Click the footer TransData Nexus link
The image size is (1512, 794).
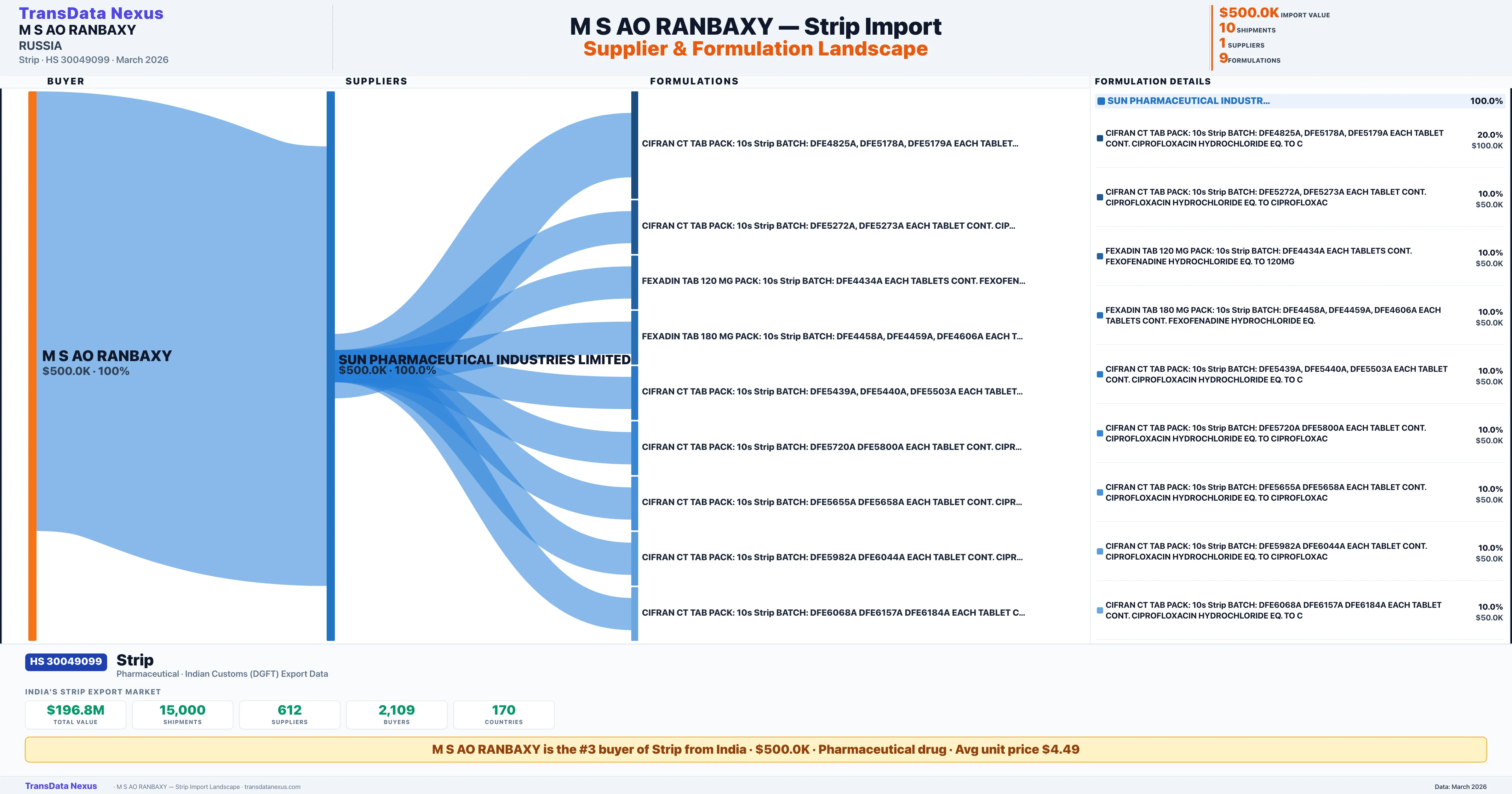61,786
